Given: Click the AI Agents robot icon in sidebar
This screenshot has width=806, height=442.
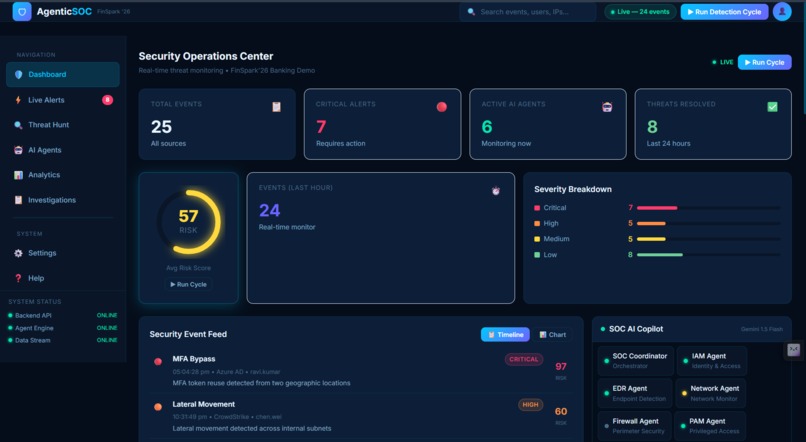Looking at the screenshot, I should 19,150.
